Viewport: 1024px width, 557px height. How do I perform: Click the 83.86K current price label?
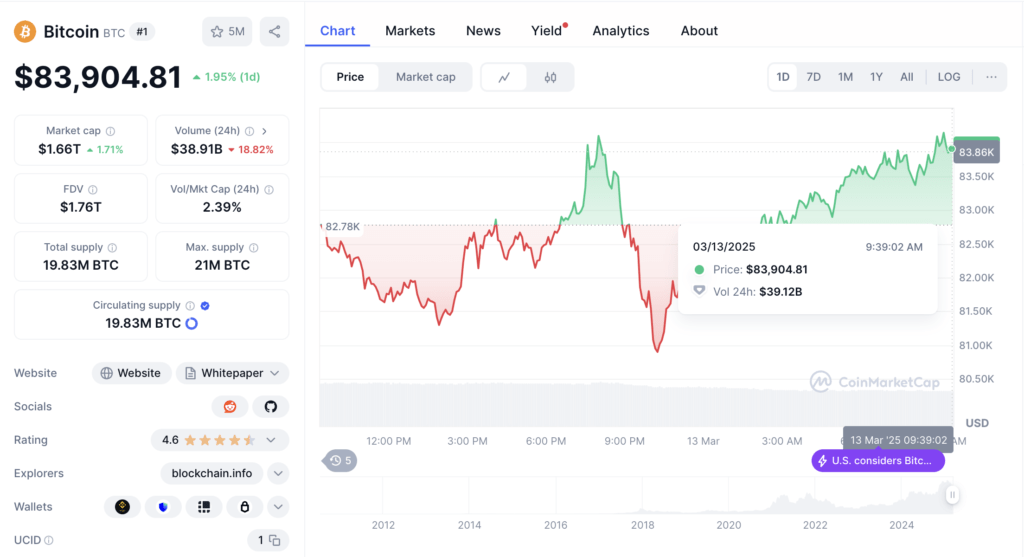[976, 152]
